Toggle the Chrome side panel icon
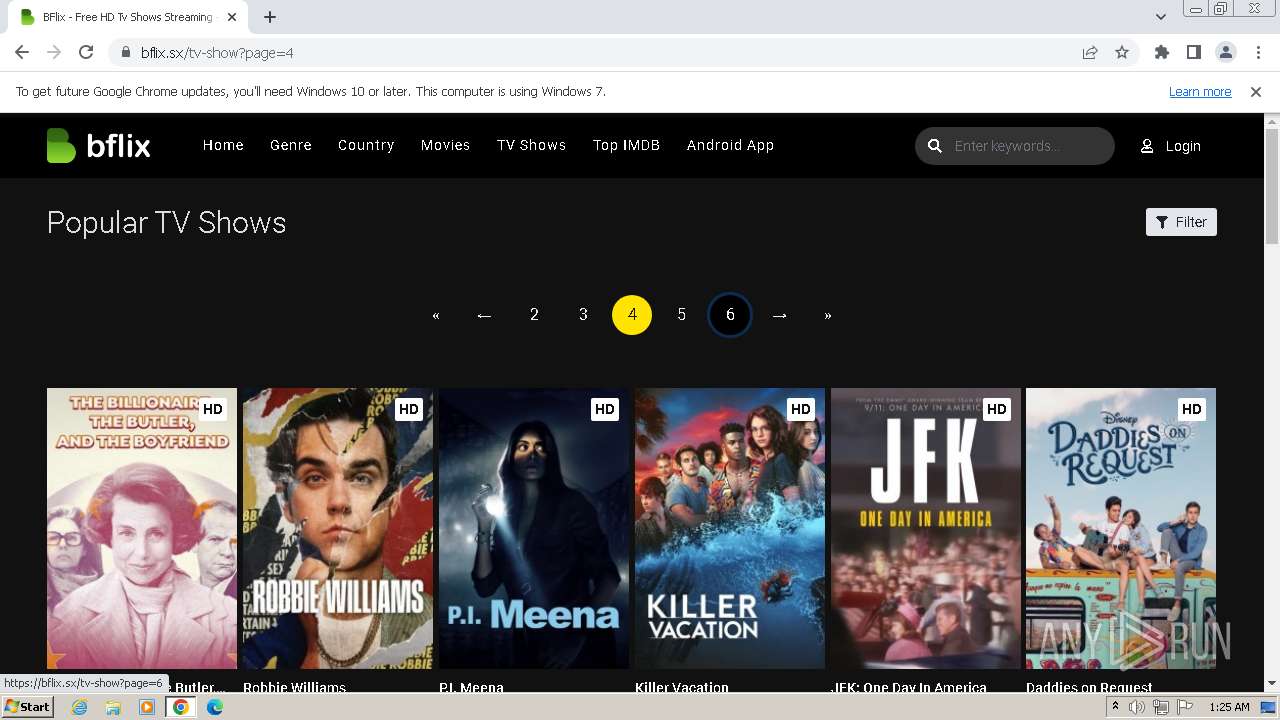 pyautogui.click(x=1194, y=53)
